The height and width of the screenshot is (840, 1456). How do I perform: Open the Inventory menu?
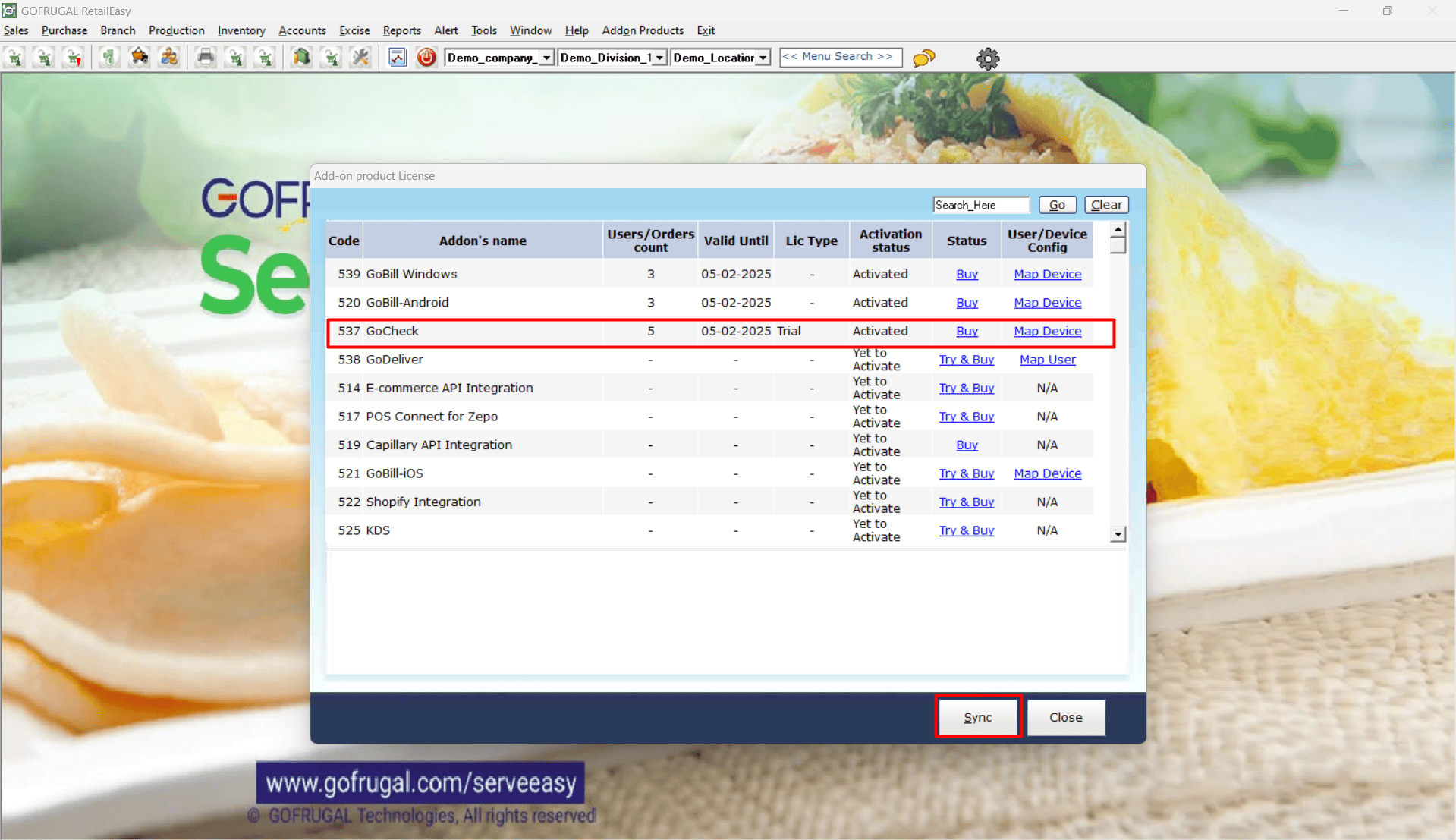coord(241,30)
